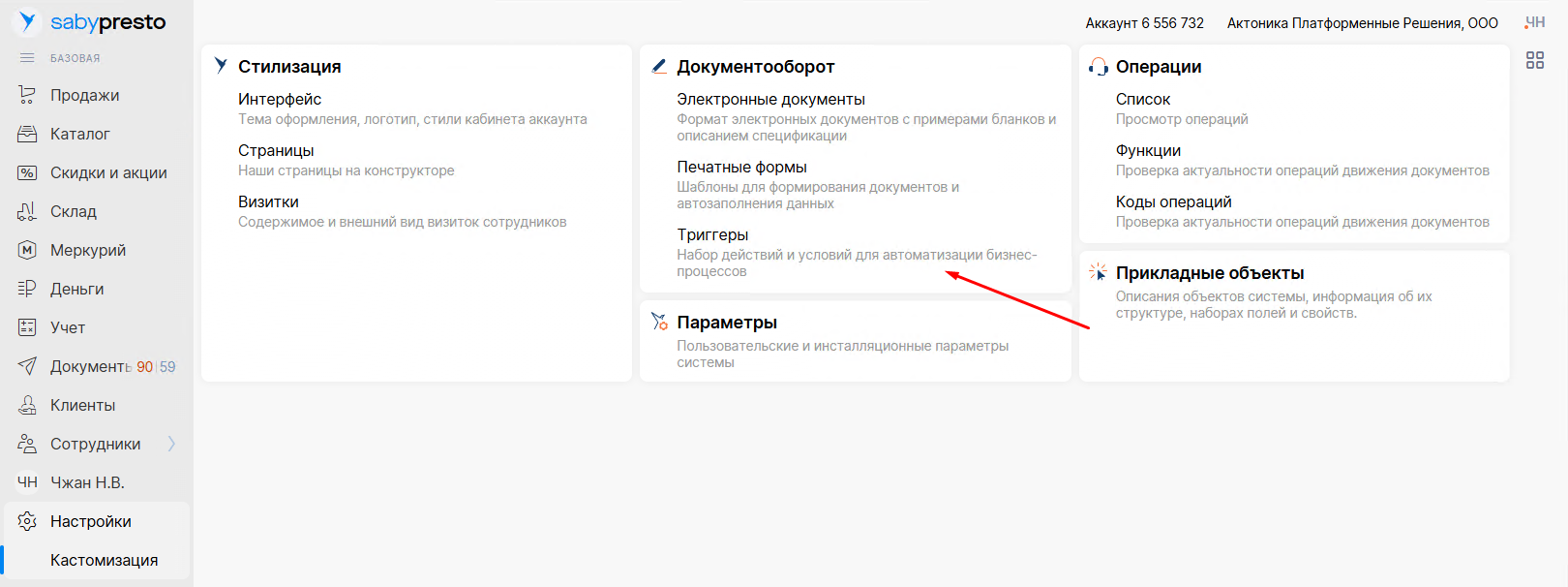Open the Кастомизация submenu item
Image resolution: width=1568 pixels, height=587 pixels.
point(104,560)
